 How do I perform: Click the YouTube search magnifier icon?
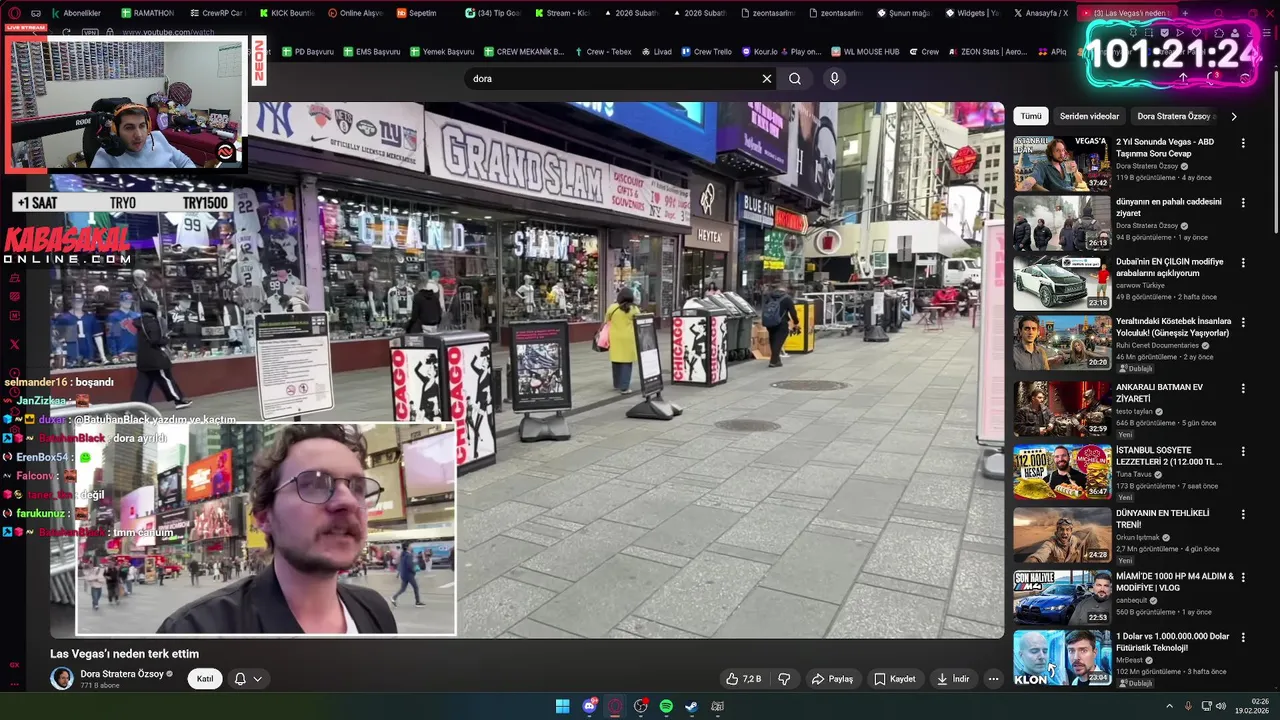click(x=795, y=79)
